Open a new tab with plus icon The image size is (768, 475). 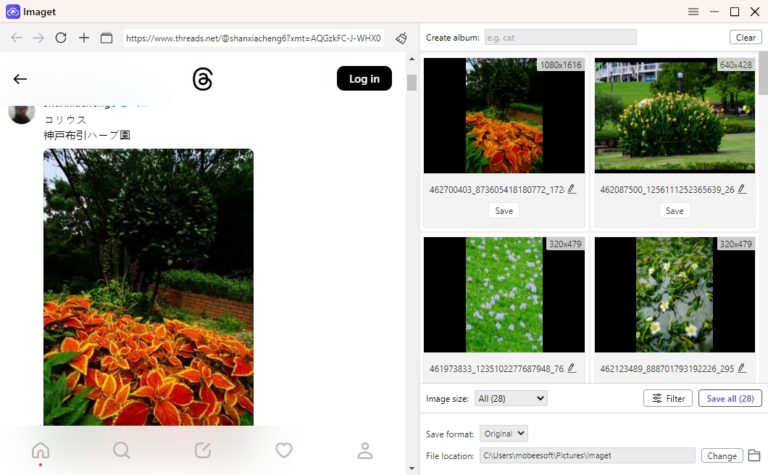pyautogui.click(x=84, y=38)
